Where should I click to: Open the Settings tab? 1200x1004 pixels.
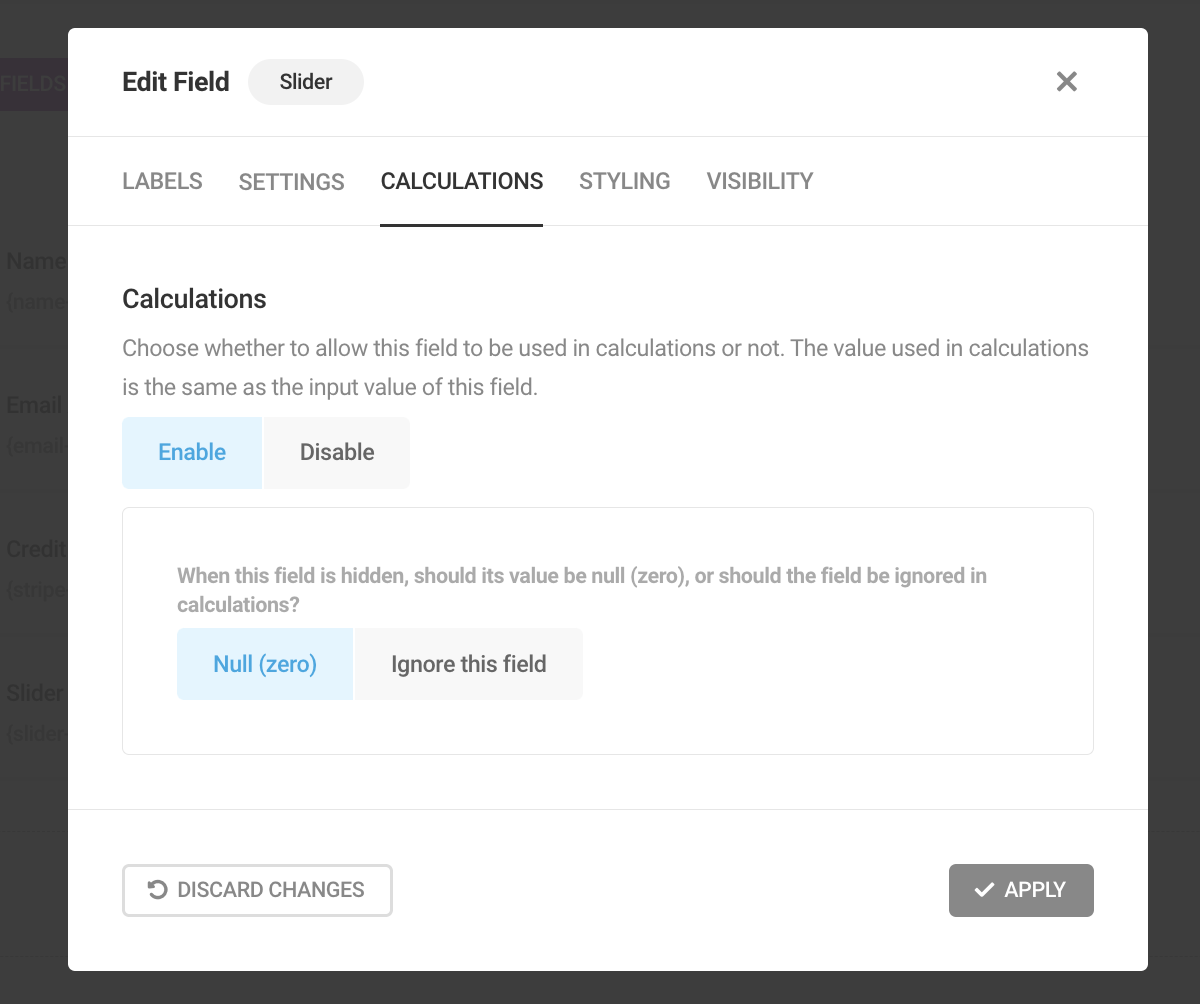coord(292,181)
